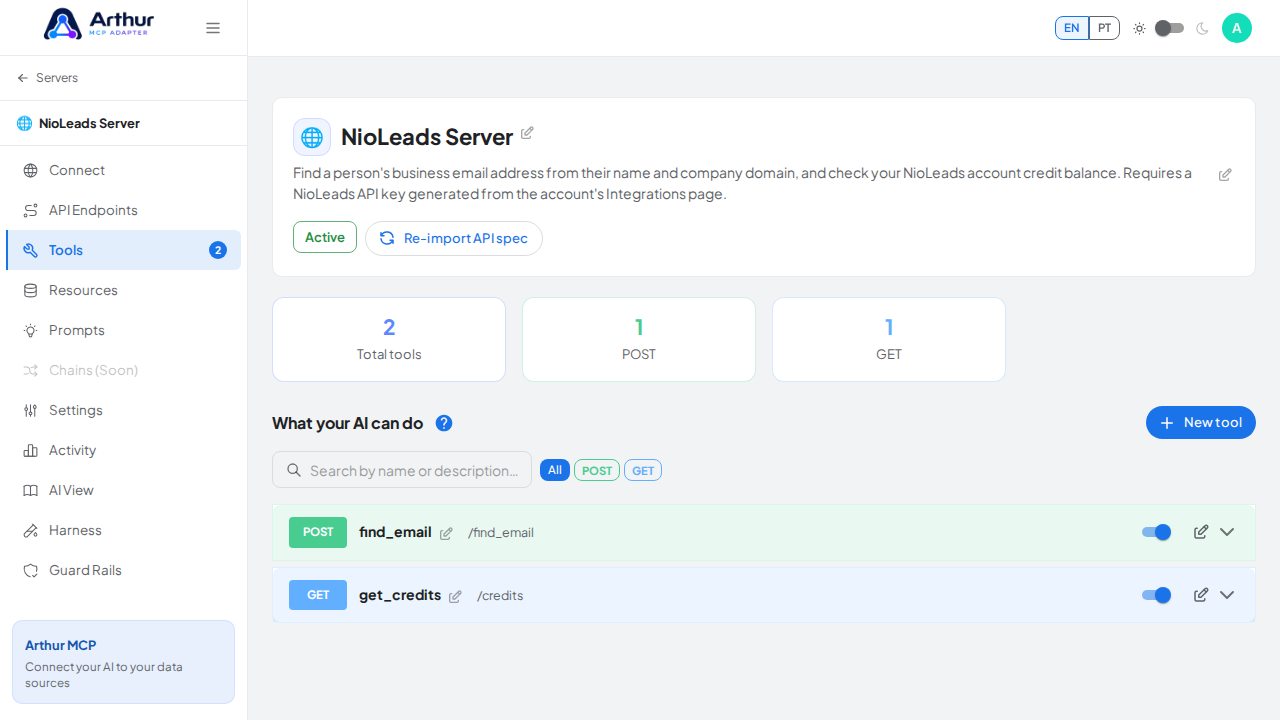Open Harness page
The image size is (1280, 720).
coord(123,530)
